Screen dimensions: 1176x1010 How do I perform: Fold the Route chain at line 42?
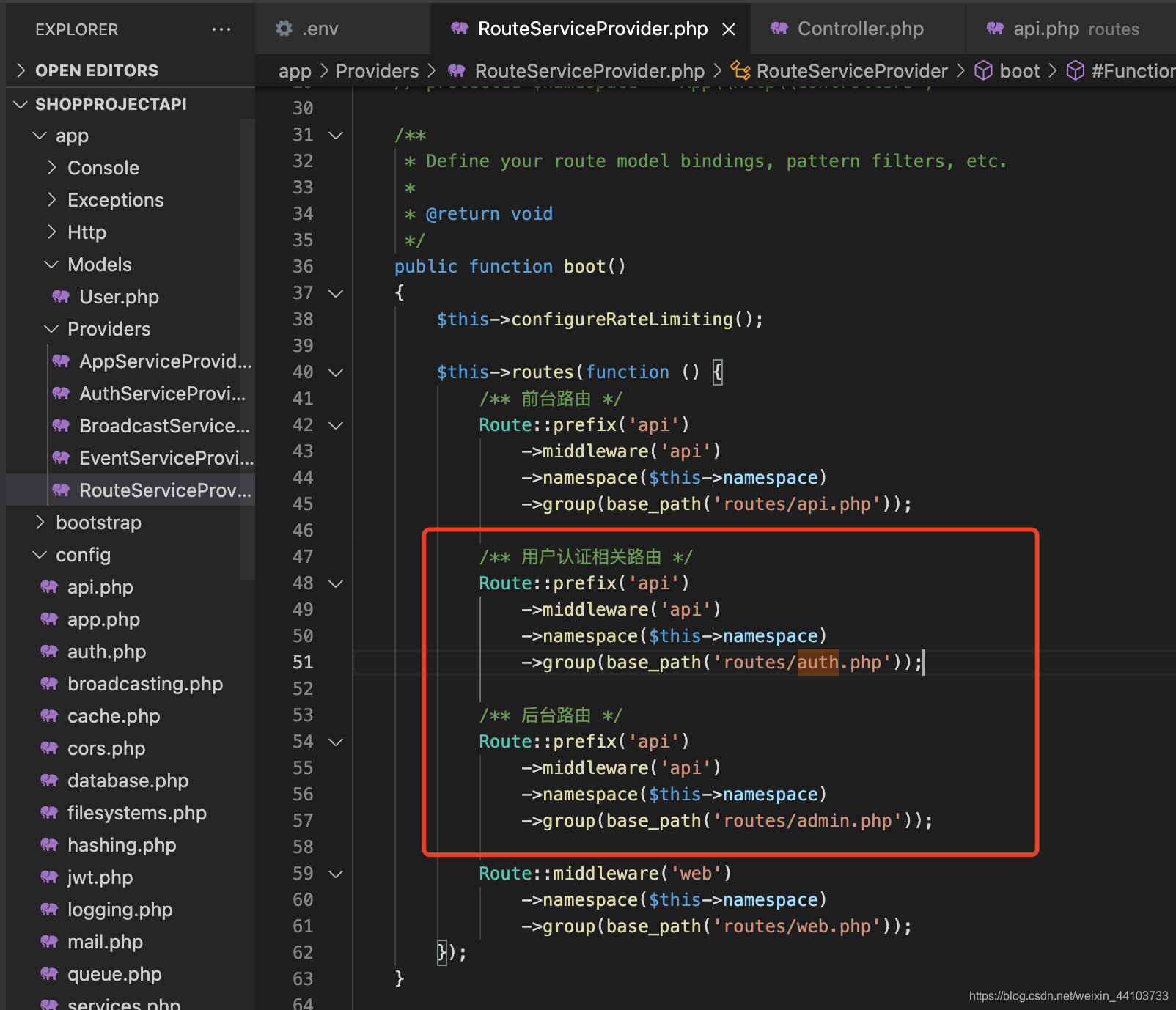[x=336, y=425]
